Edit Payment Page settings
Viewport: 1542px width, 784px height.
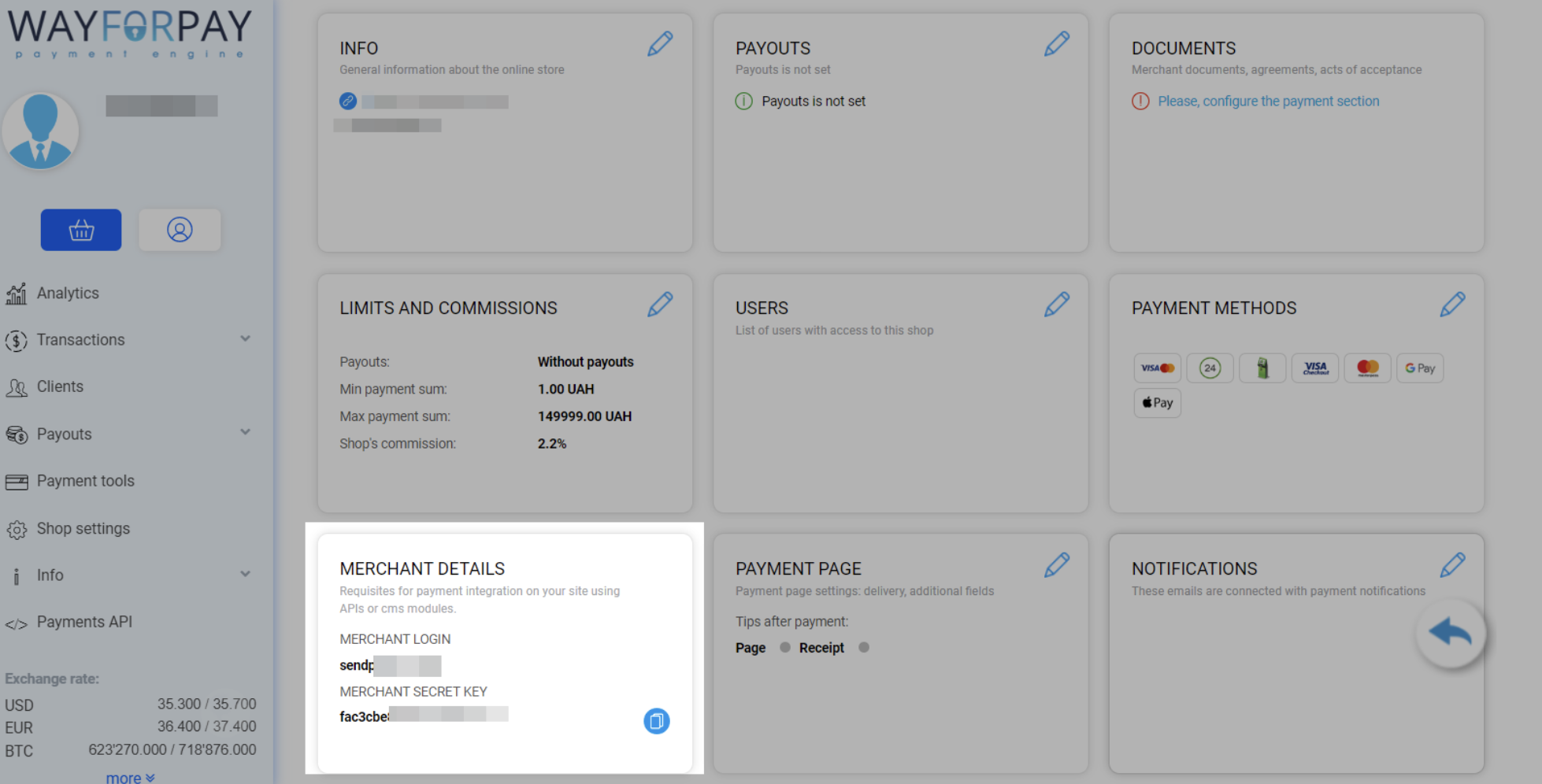coord(1056,565)
